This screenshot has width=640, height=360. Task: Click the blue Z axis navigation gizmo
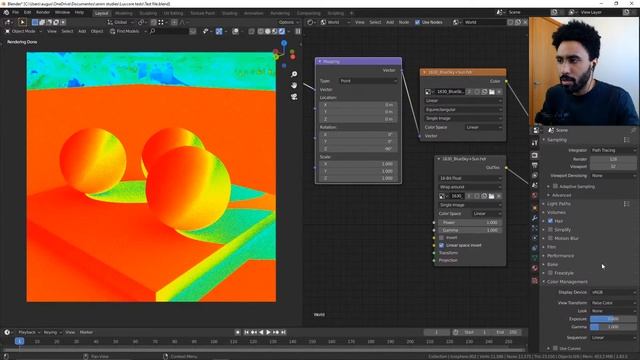[x=284, y=43]
